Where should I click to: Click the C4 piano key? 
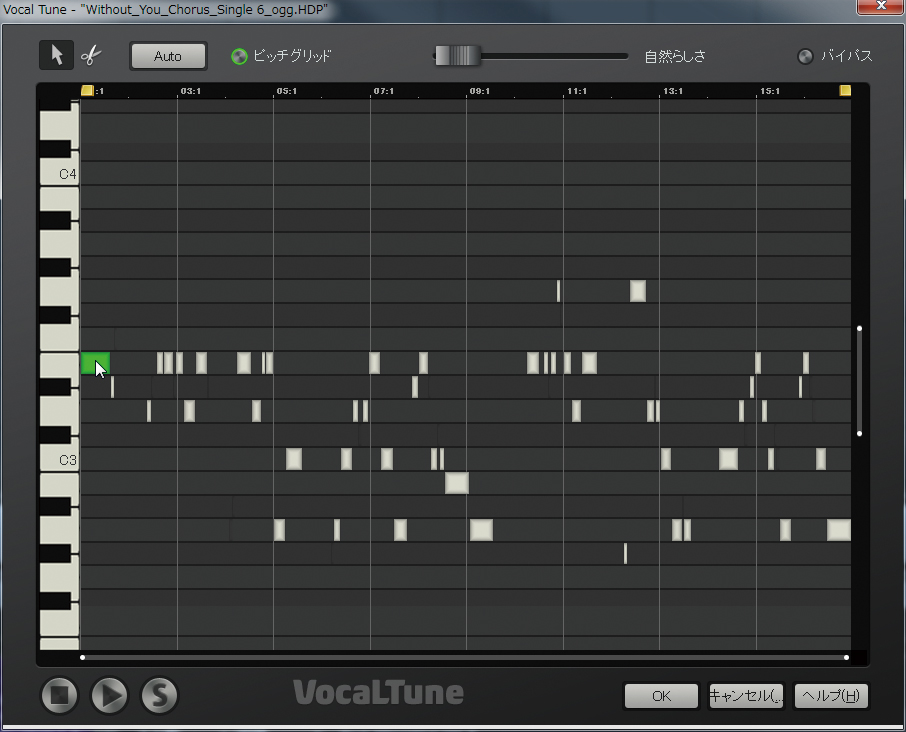59,173
